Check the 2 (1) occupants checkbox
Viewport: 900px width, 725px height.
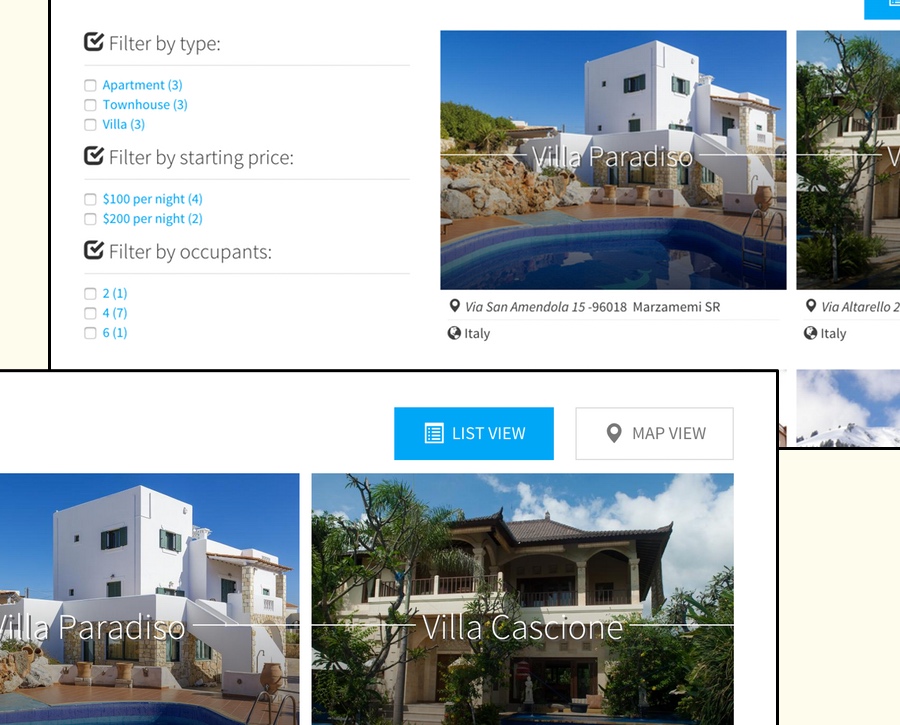pos(90,294)
